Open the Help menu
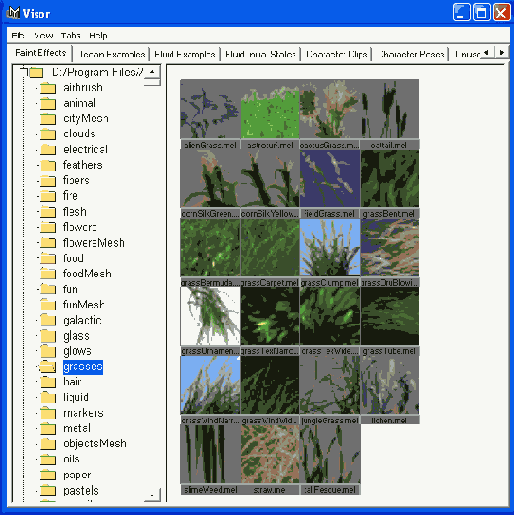Viewport: 514px width, 515px height. 98,35
